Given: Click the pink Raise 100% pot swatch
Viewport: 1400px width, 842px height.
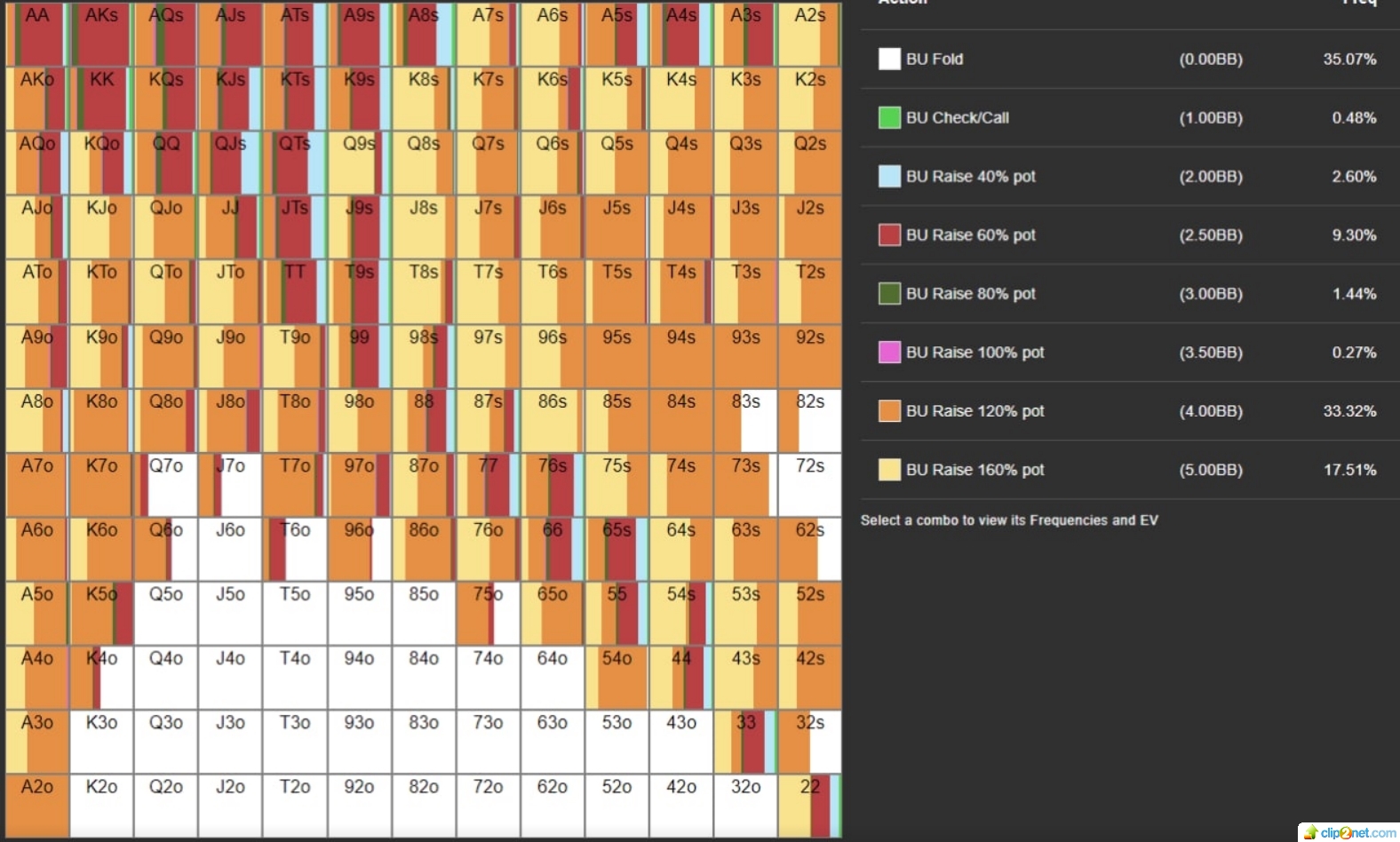Looking at the screenshot, I should [889, 352].
